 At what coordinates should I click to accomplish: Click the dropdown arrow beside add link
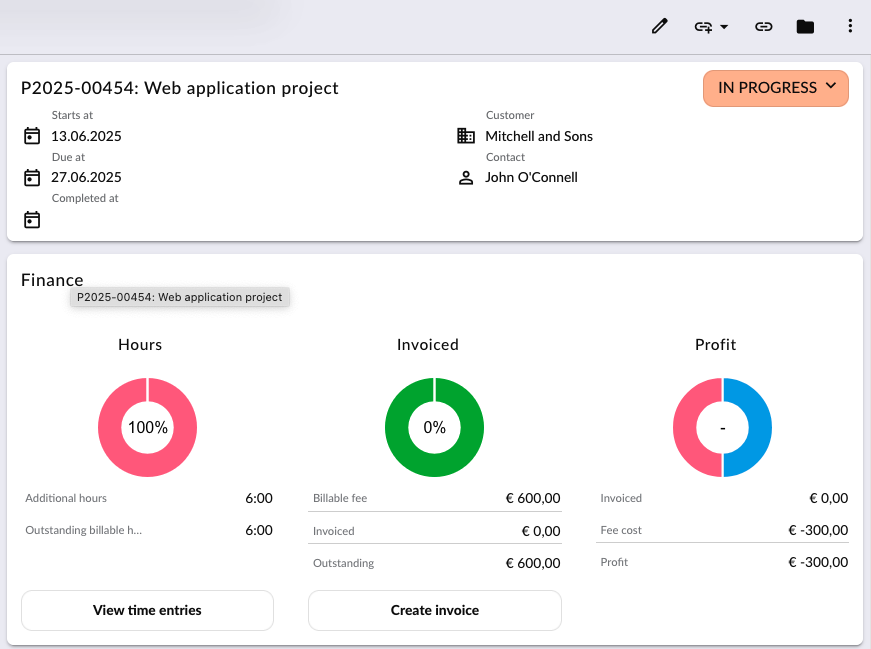point(724,27)
